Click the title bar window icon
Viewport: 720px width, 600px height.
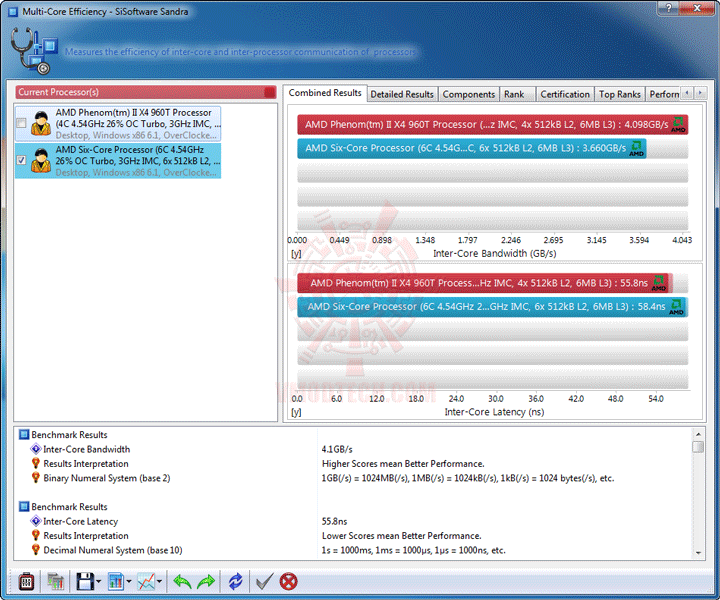coord(13,12)
